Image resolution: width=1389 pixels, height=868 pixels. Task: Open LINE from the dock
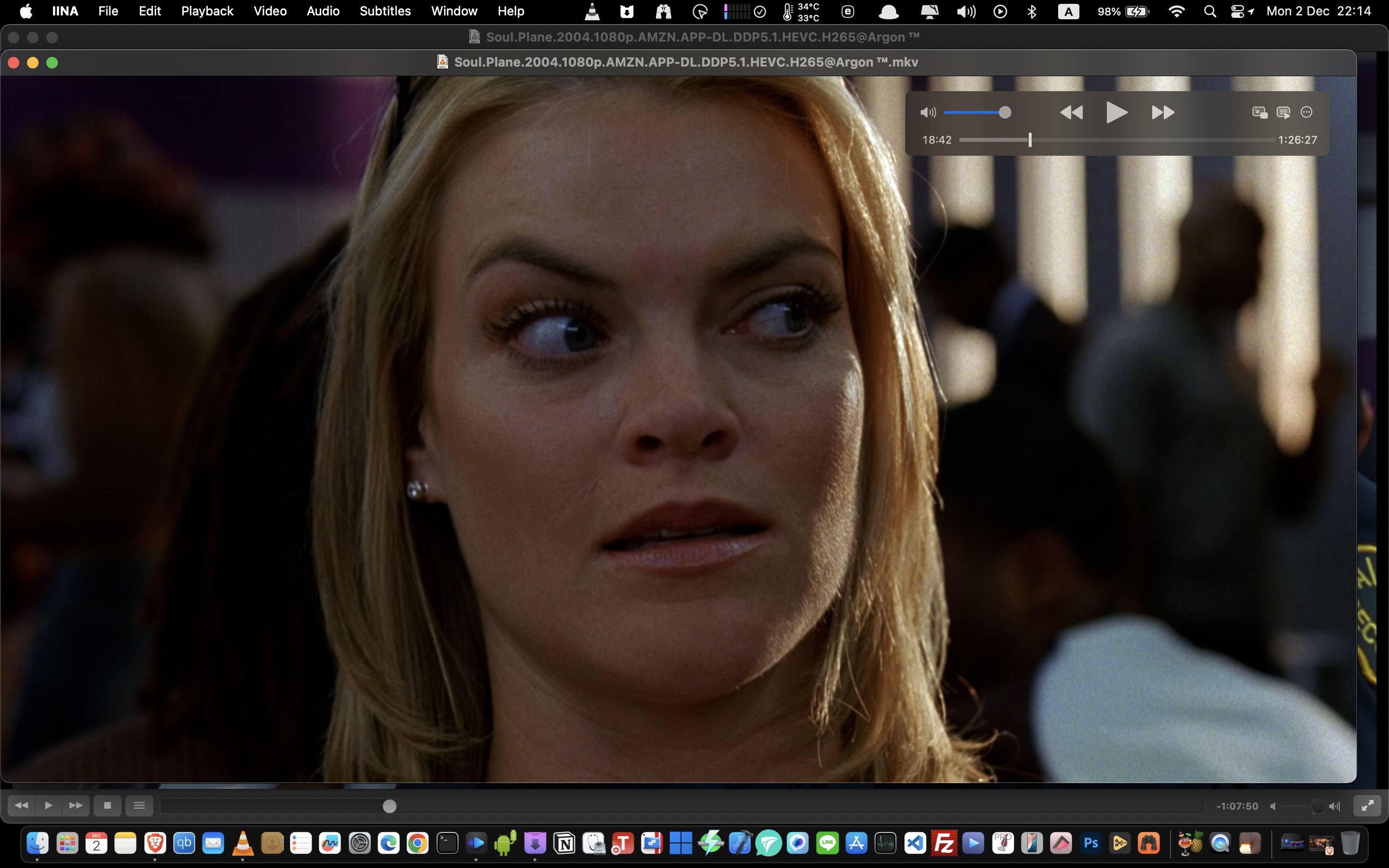[x=827, y=843]
